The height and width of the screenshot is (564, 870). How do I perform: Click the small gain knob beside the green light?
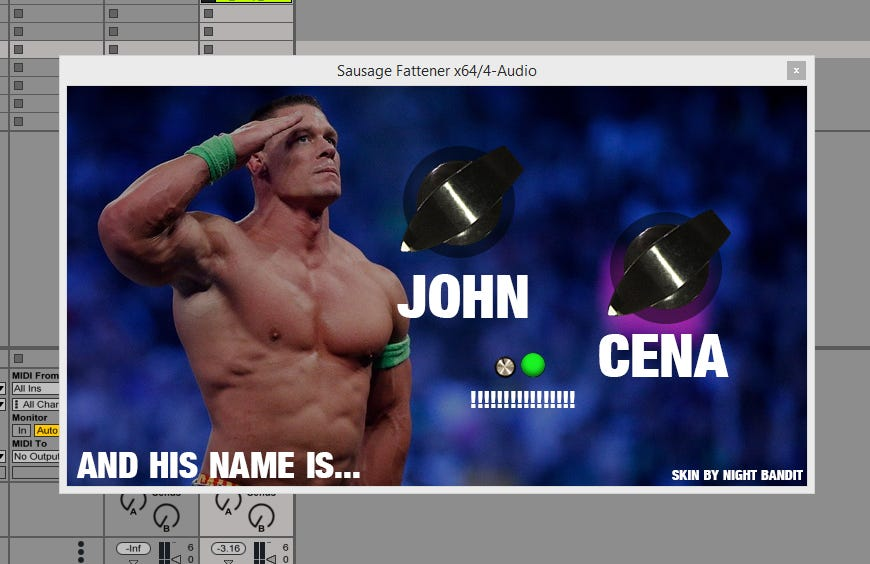click(x=504, y=366)
